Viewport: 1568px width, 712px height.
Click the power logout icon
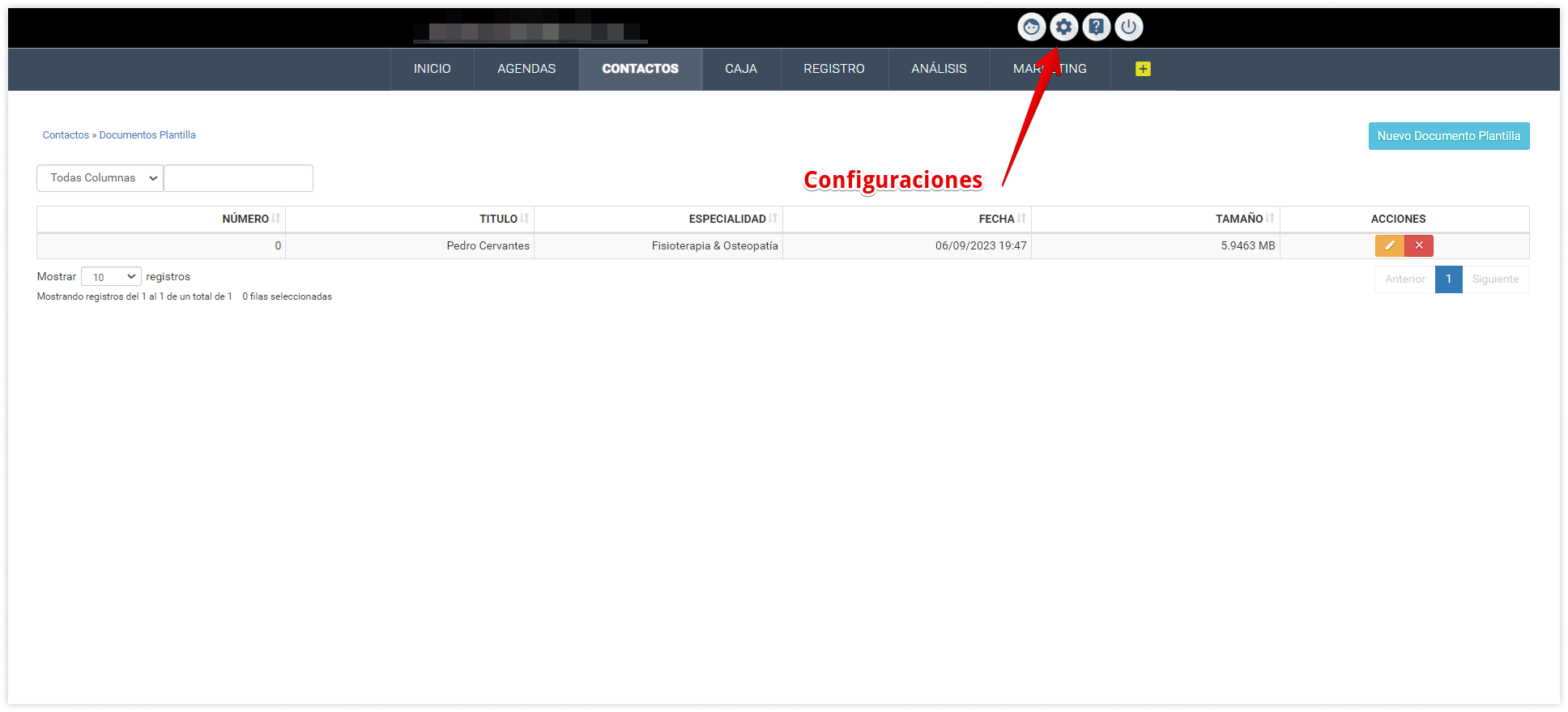pyautogui.click(x=1128, y=27)
